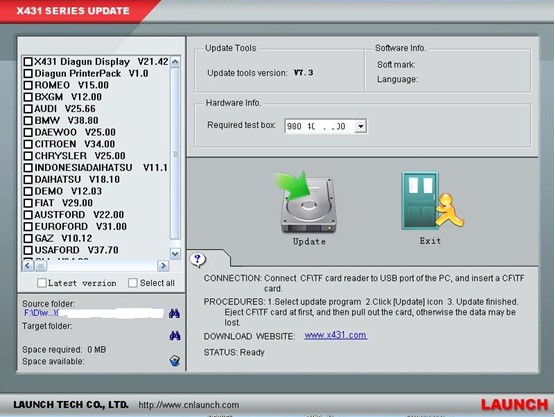Enable the Latest version checkbox
Viewport: 555px width, 417px height.
[42, 283]
